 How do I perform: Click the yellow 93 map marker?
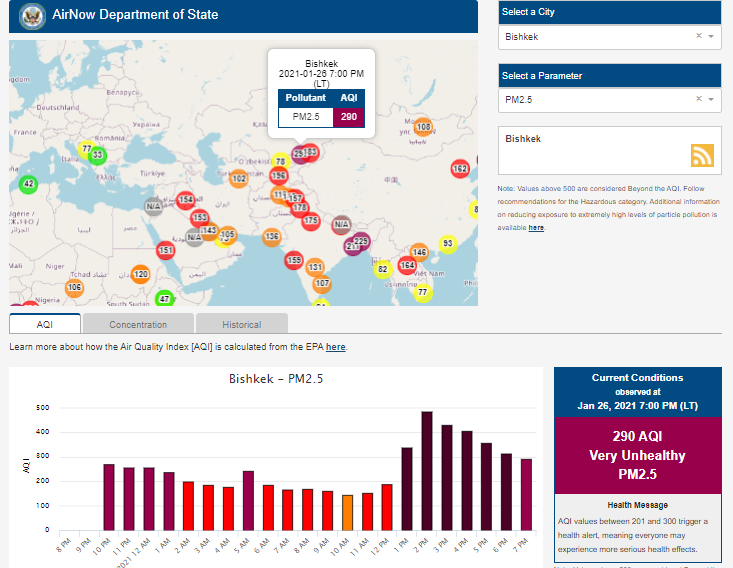point(448,244)
